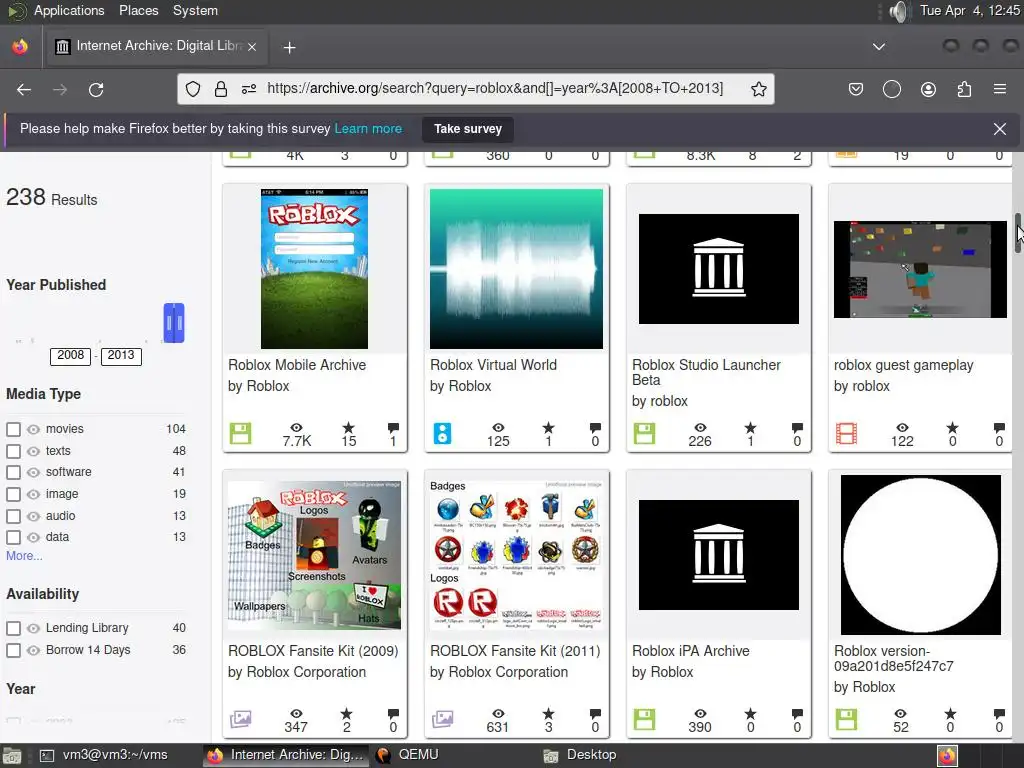The image size is (1024, 768).
Task: Toggle eye icon next to Lending Library
Action: pyautogui.click(x=33, y=628)
